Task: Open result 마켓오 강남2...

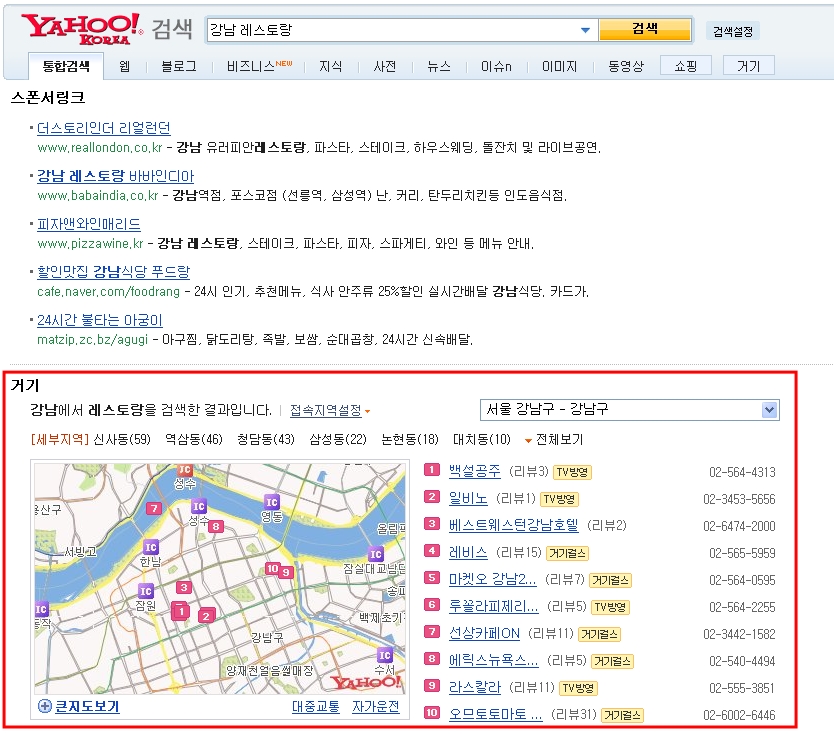Action: (493, 579)
